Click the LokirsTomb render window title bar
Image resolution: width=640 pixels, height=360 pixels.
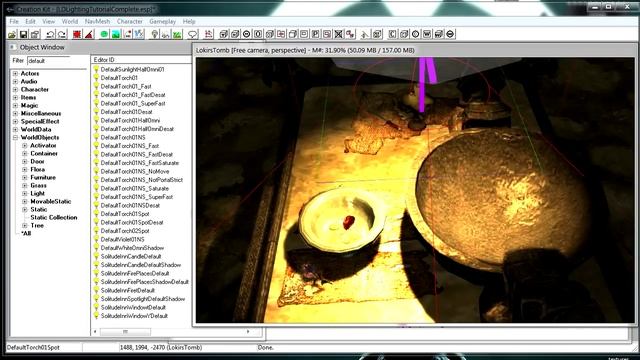tap(414, 50)
